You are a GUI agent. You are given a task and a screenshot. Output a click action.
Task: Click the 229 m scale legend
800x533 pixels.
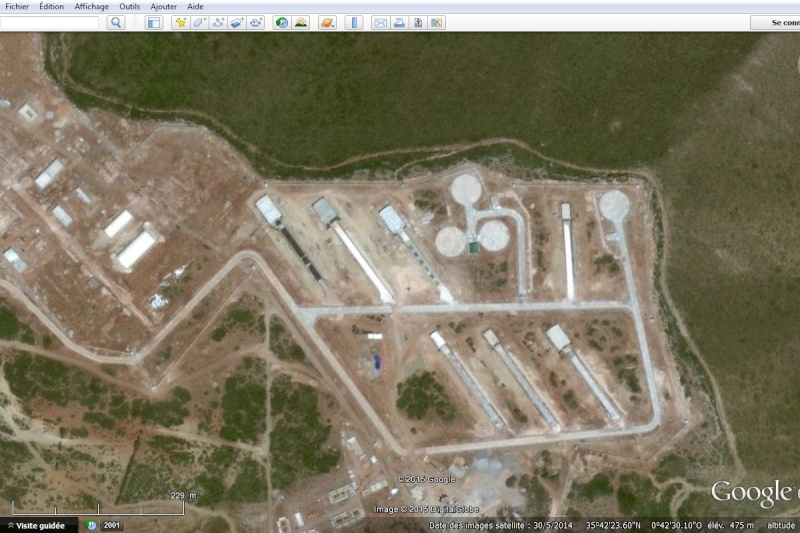pyautogui.click(x=183, y=495)
